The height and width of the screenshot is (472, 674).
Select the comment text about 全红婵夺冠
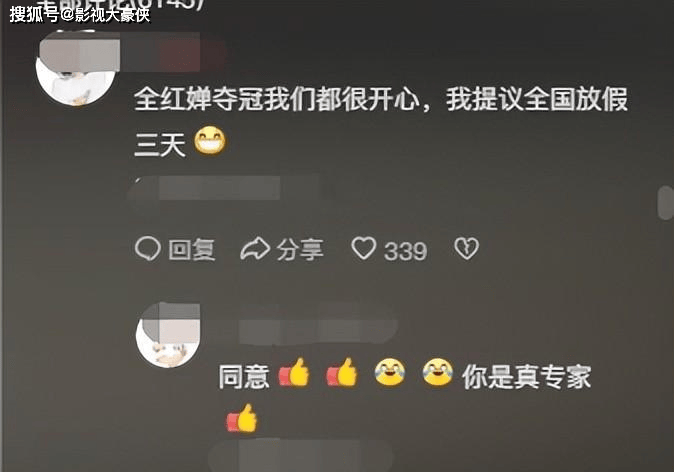tap(380, 121)
